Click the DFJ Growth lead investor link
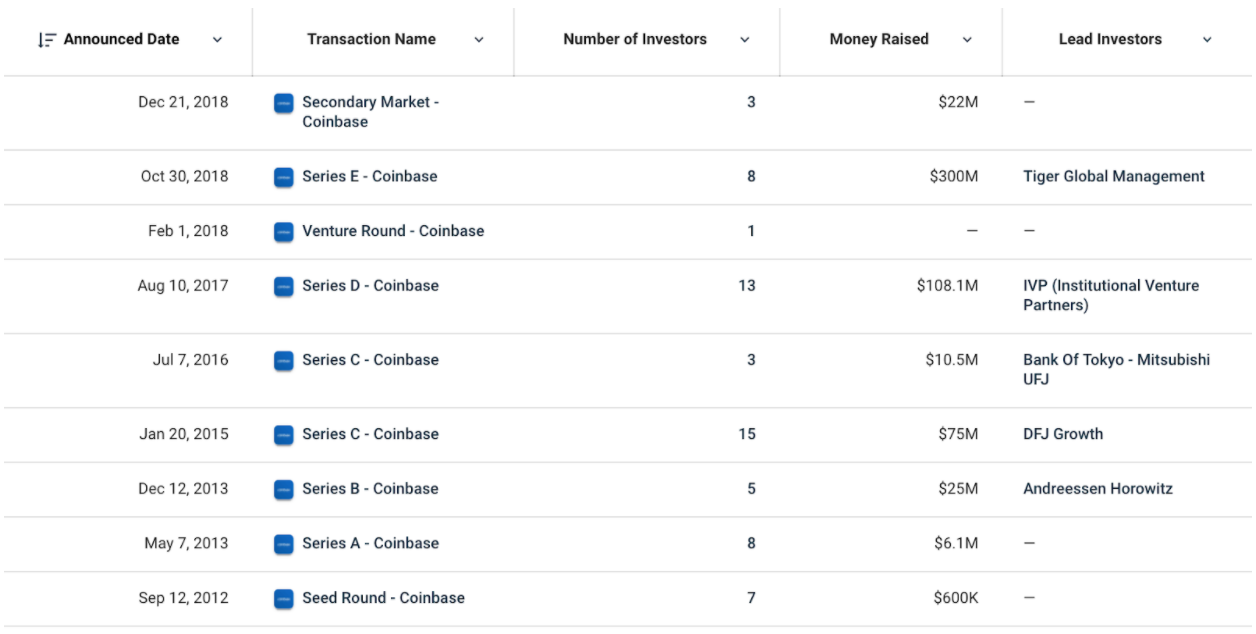Screen dimensions: 1256x634 [x=1063, y=434]
